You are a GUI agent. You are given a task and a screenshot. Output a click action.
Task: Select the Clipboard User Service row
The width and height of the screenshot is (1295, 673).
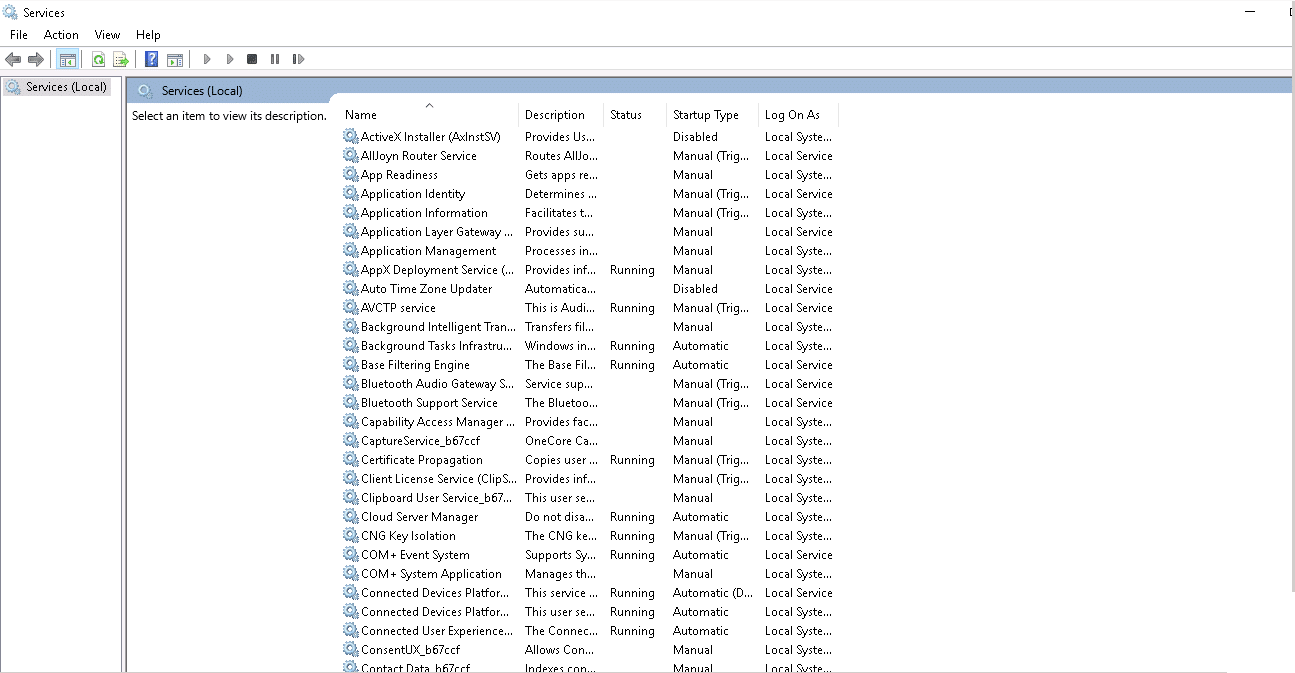click(588, 497)
